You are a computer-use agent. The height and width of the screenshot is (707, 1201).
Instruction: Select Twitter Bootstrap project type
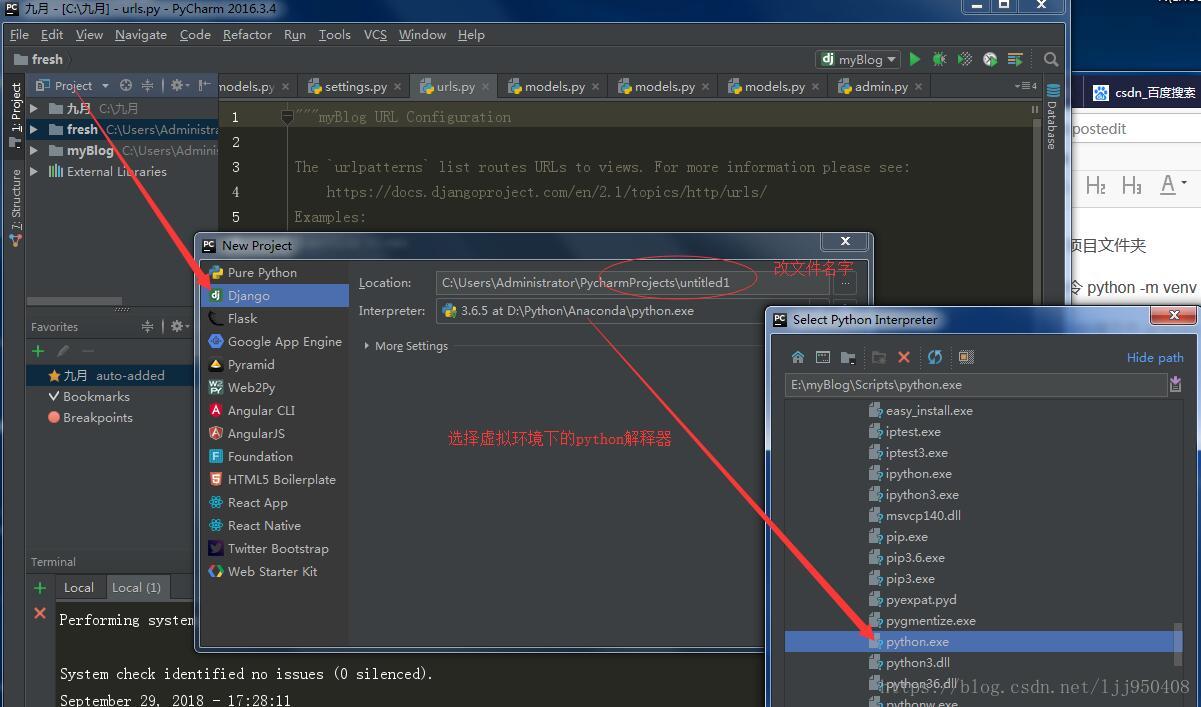275,548
